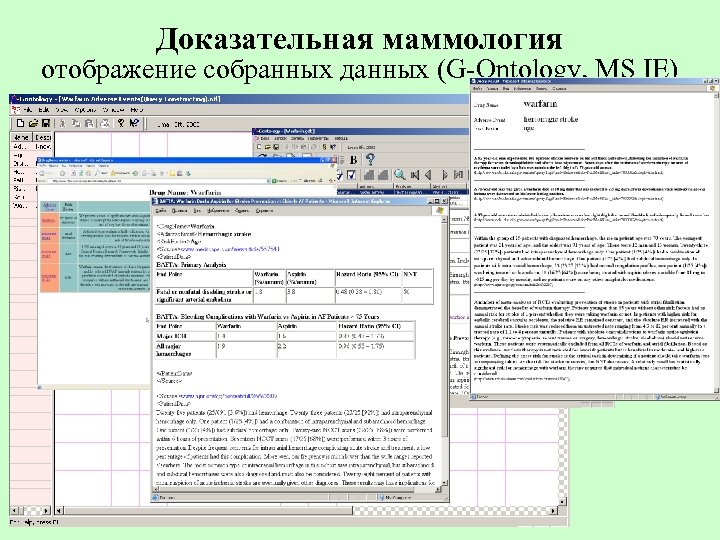Open Window menu in main G-Ontology window
This screenshot has height=540, width=720.
pyautogui.click(x=113, y=110)
